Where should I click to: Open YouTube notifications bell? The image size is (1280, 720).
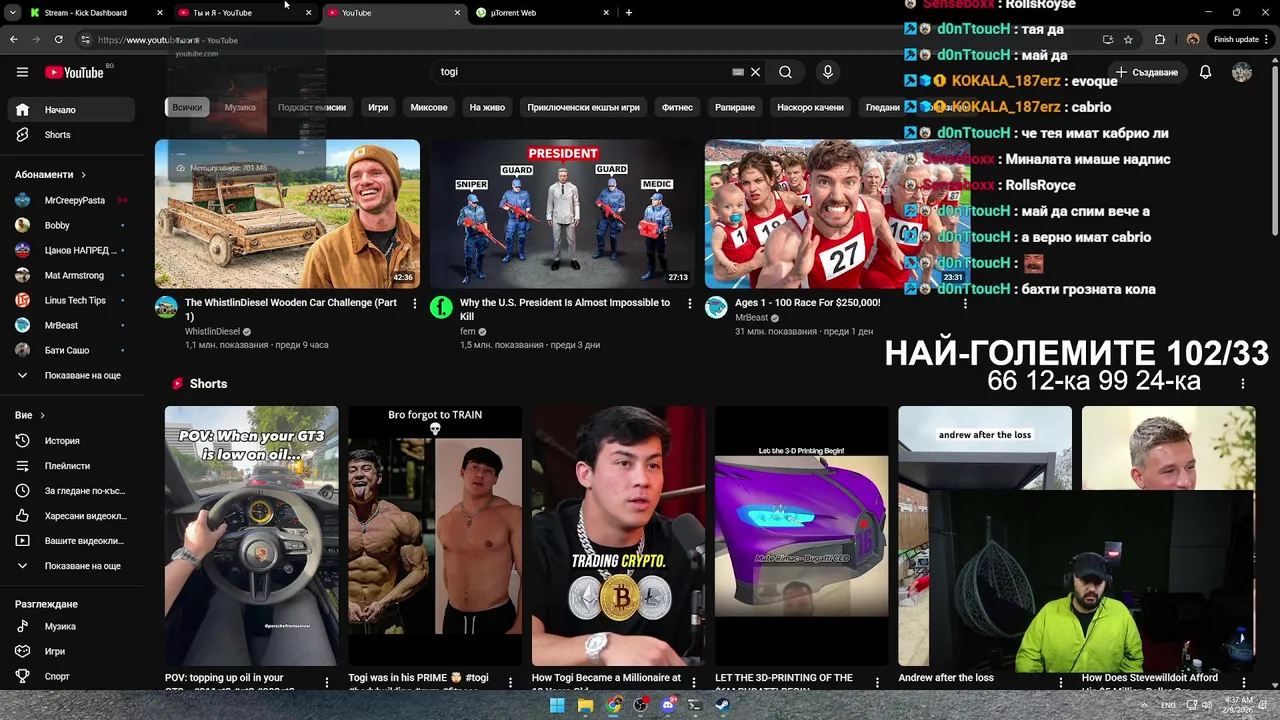(1205, 72)
